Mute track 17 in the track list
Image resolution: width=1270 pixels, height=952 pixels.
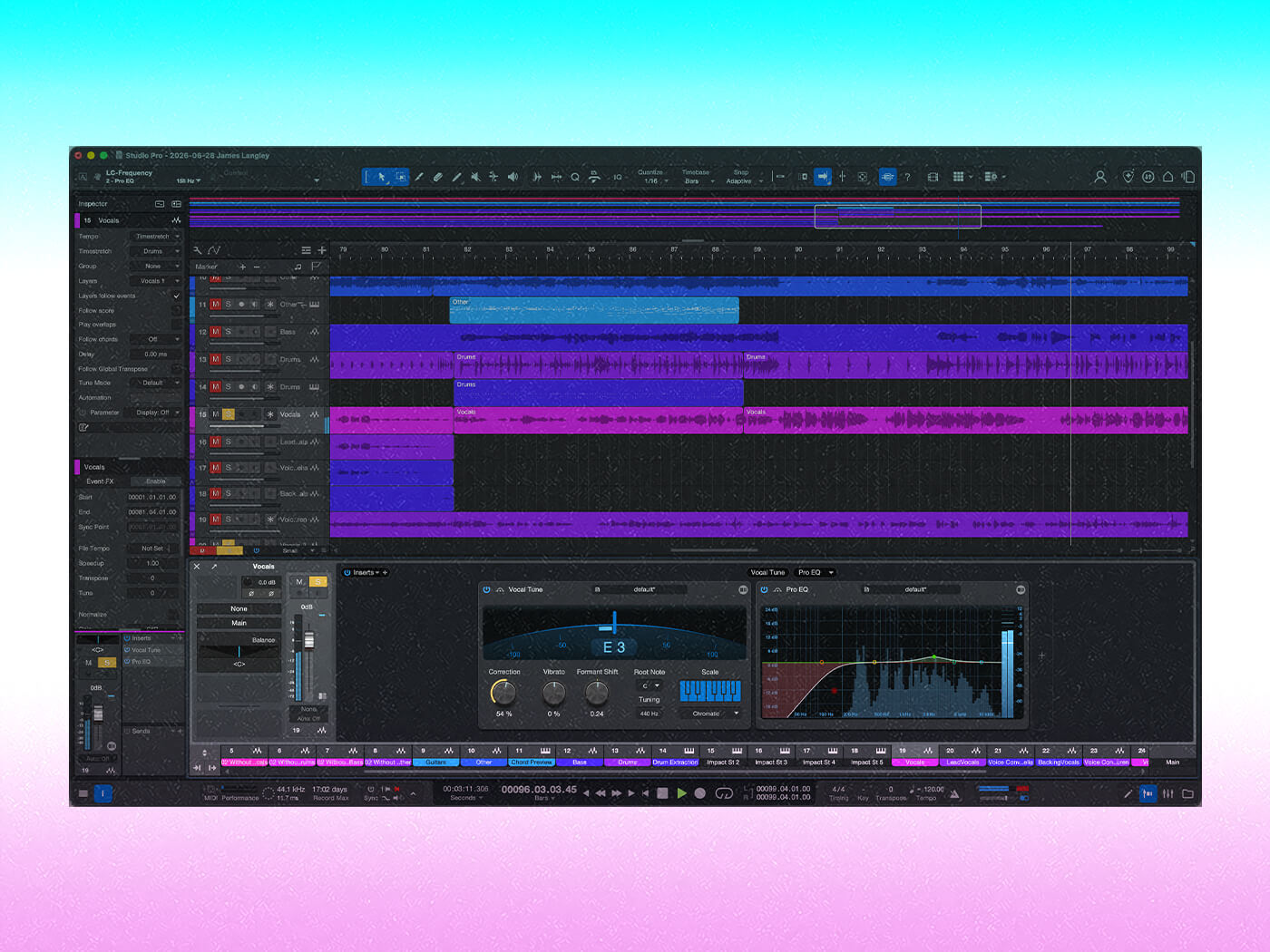(x=215, y=468)
